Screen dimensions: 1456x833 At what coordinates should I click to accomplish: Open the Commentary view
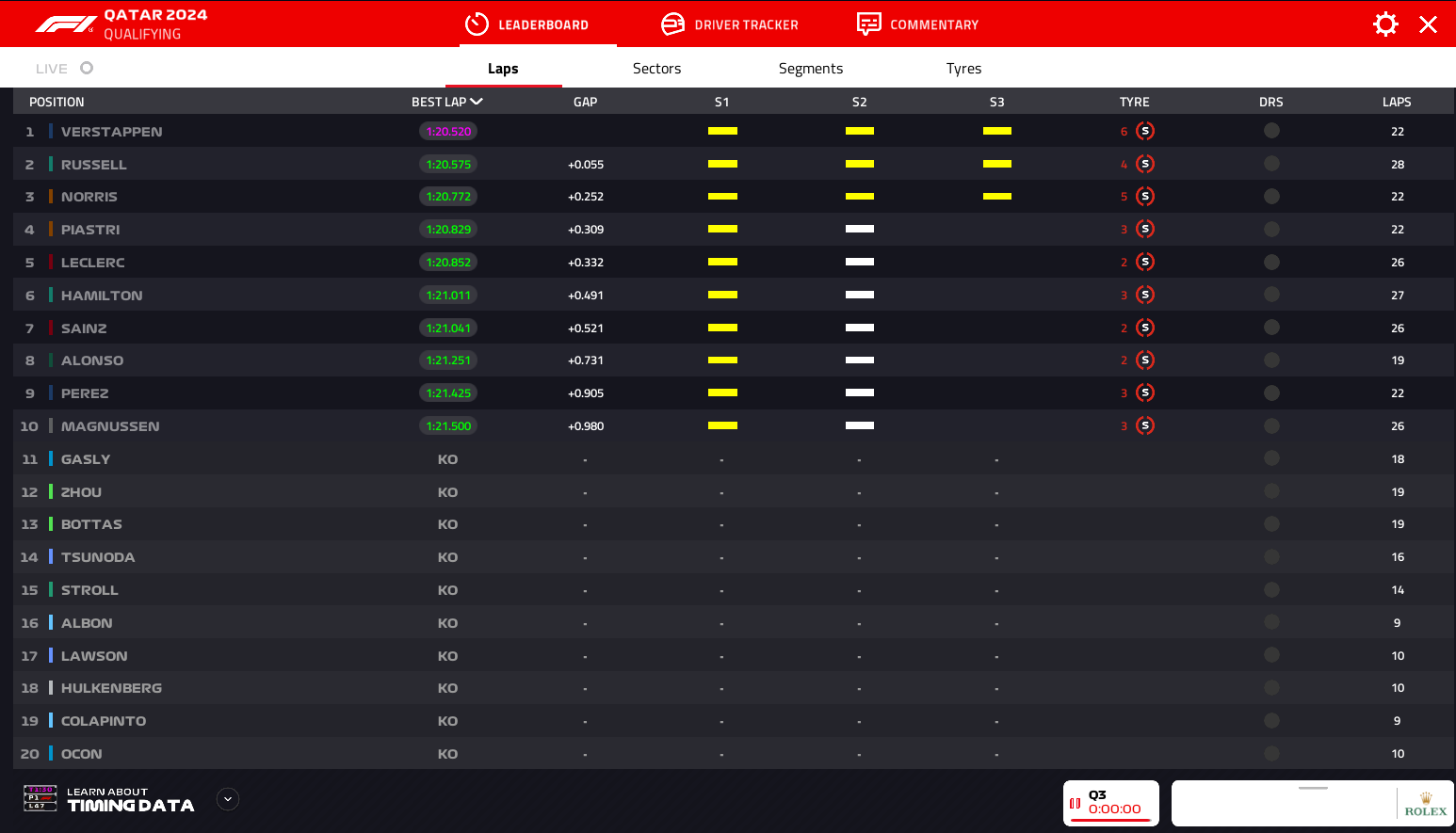click(x=918, y=24)
